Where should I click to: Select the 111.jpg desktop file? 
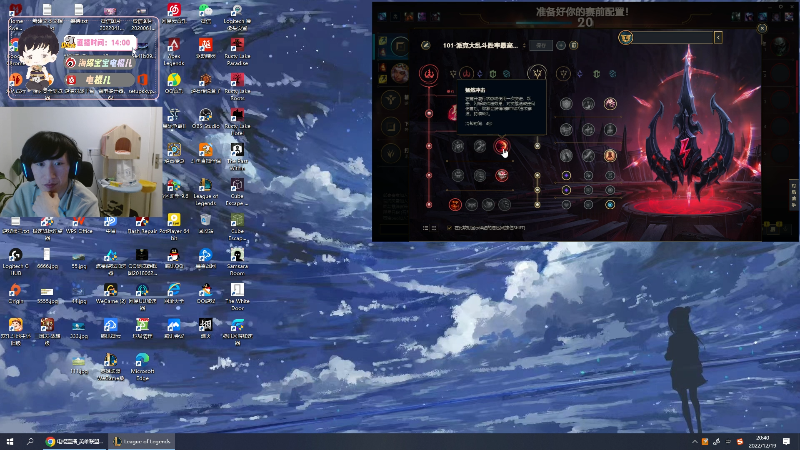click(x=79, y=364)
